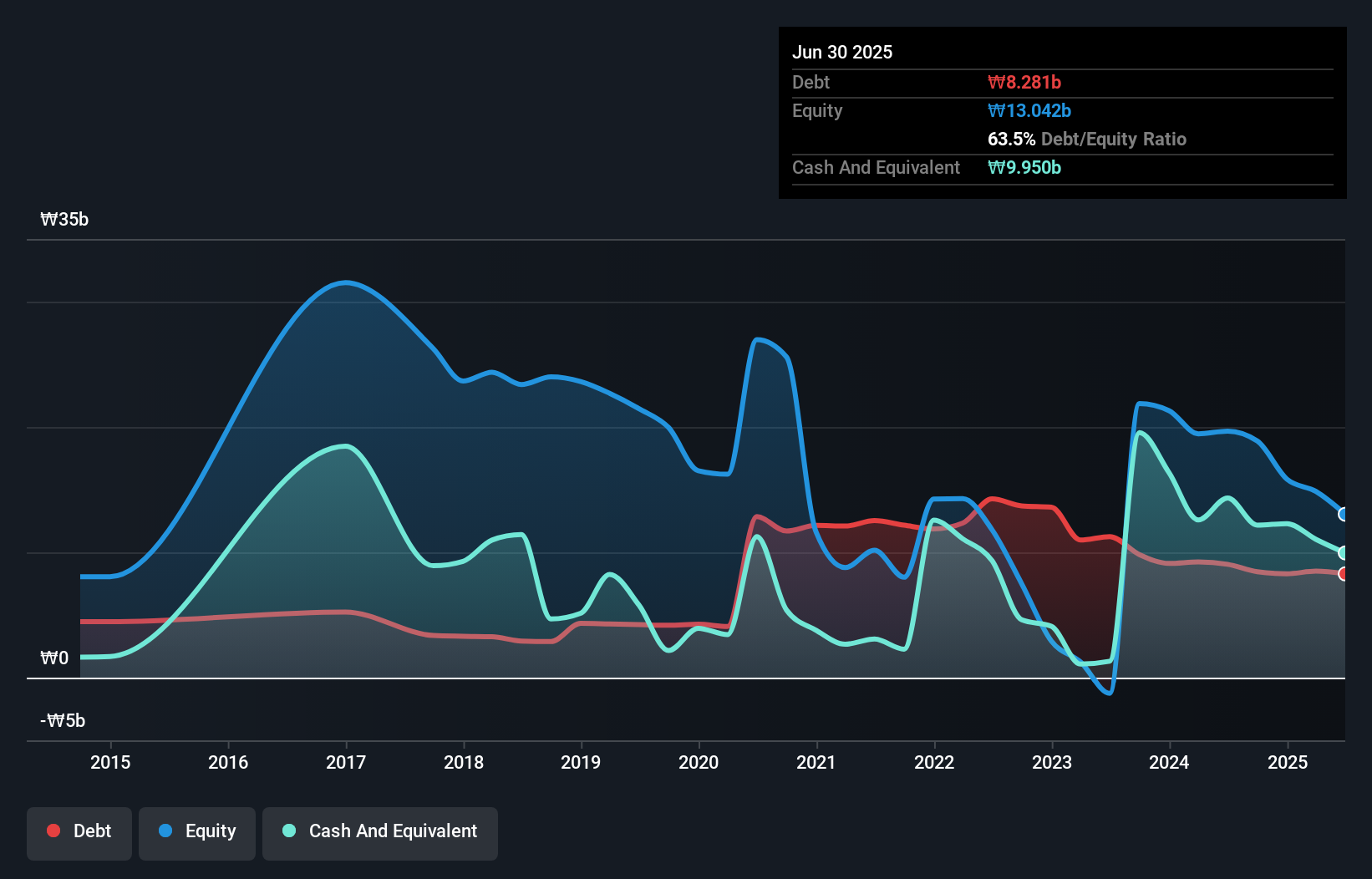Toggle the Cash And Equivalent legend button
Viewport: 1372px width, 879px height.
[x=380, y=832]
